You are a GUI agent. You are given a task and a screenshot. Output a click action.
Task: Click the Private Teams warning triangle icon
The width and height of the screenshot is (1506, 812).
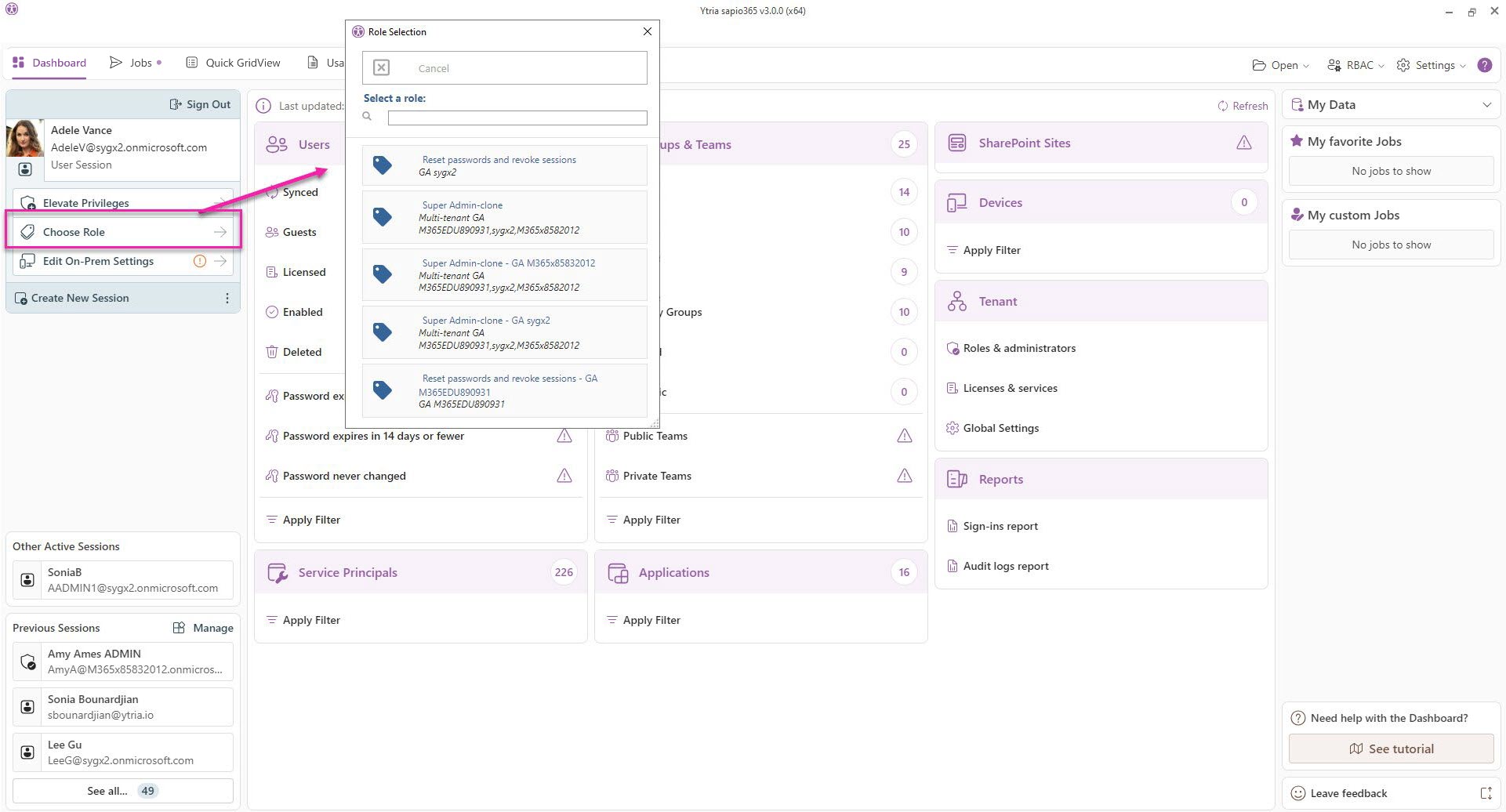(904, 476)
